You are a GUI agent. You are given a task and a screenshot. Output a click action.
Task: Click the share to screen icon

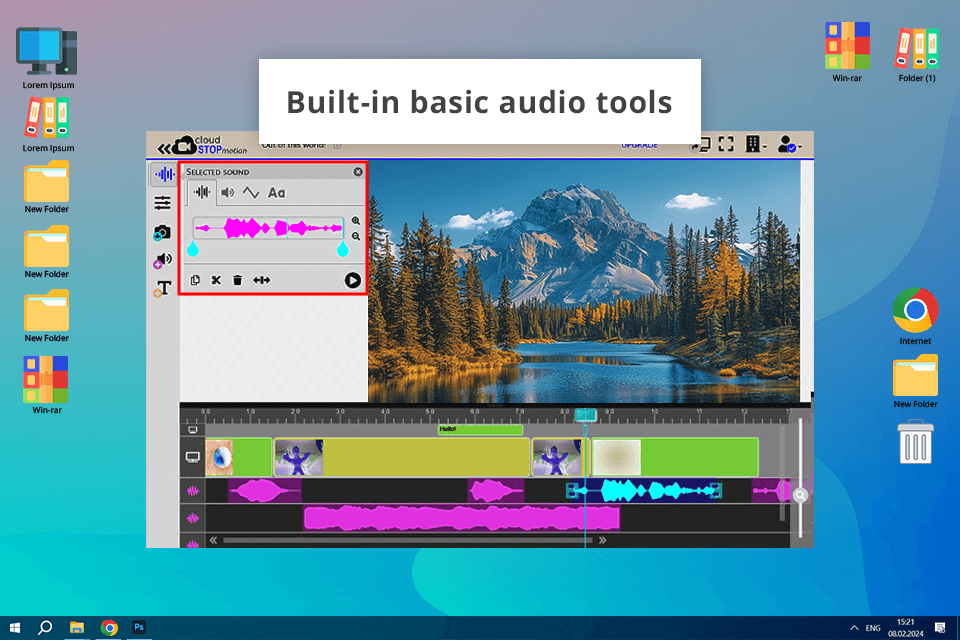coord(700,145)
